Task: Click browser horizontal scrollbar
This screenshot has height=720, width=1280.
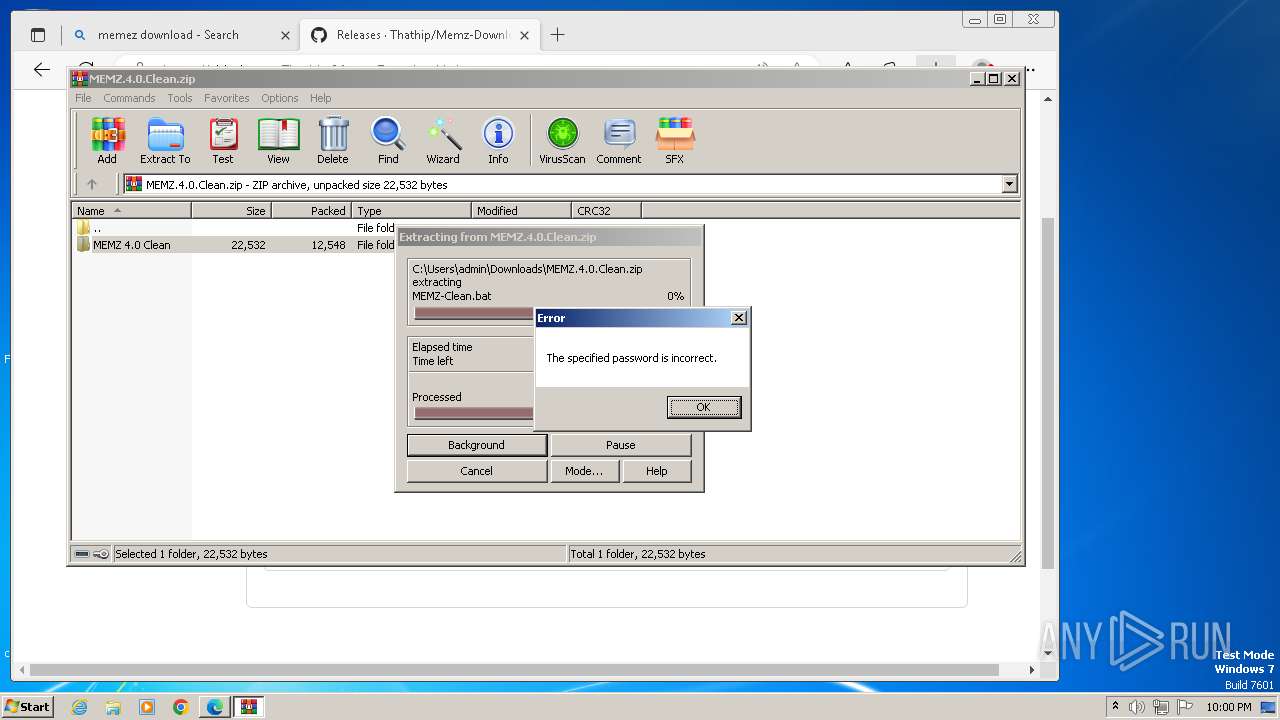Action: tap(514, 670)
